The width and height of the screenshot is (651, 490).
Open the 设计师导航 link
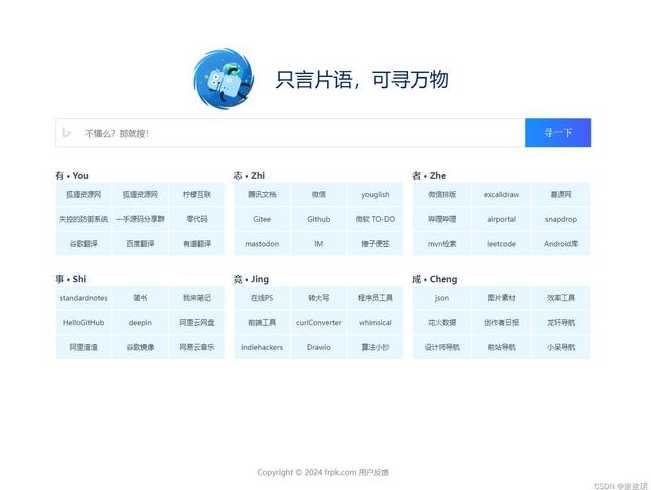(x=442, y=347)
